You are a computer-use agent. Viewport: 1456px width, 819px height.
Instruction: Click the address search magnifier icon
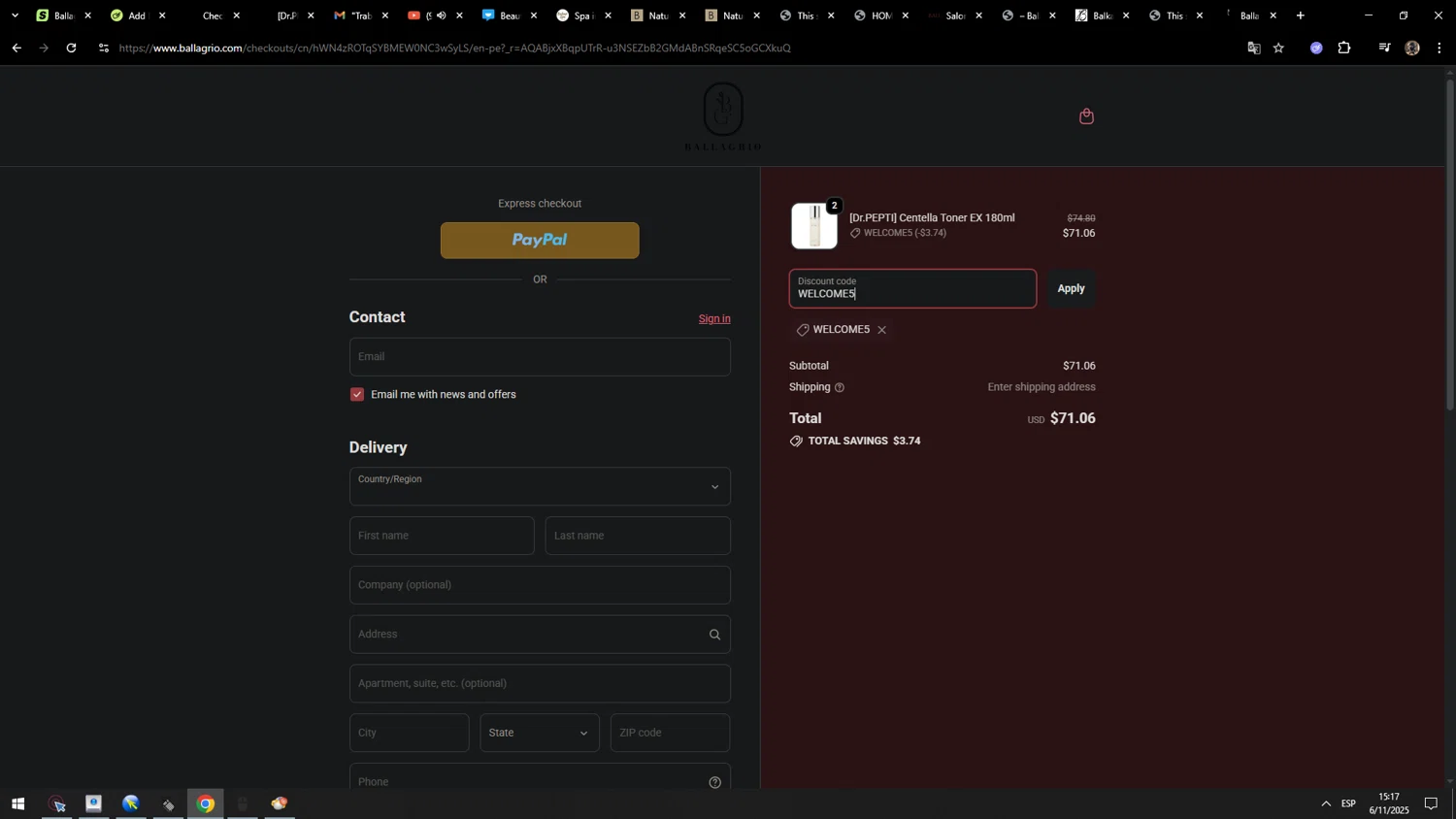coord(714,635)
